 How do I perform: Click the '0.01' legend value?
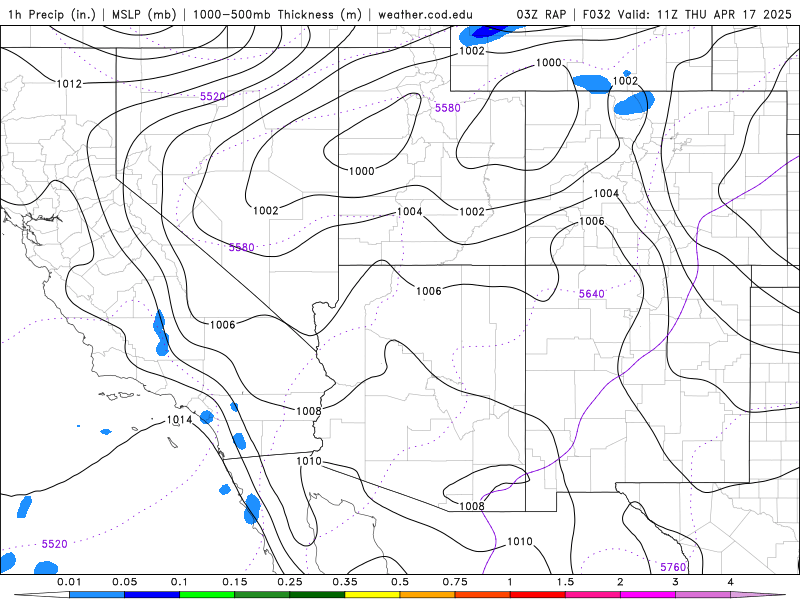[x=69, y=582]
